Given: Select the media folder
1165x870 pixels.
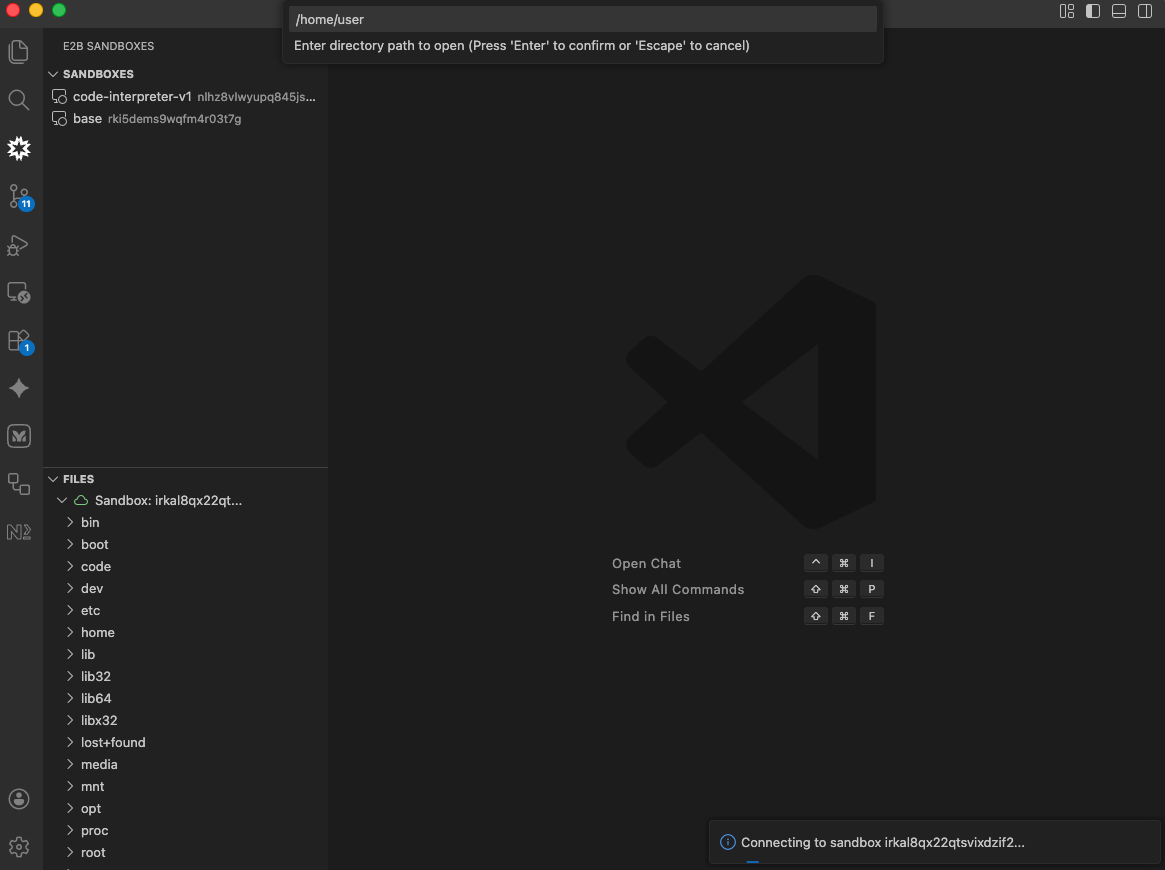Looking at the screenshot, I should coord(186,764).
